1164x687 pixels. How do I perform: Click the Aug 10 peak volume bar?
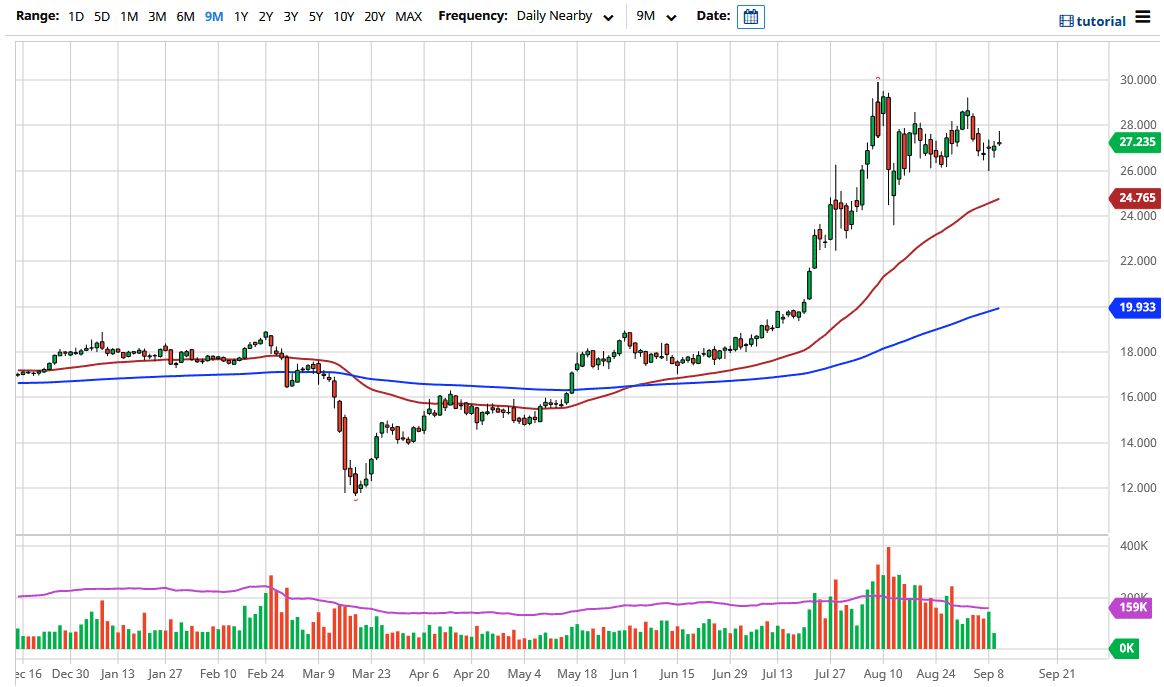pos(887,597)
